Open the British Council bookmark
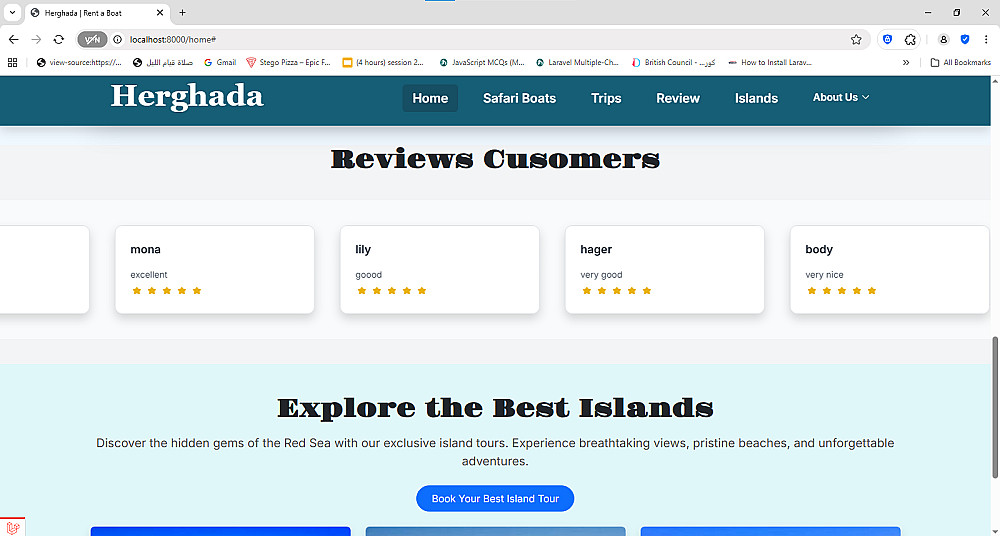 pos(673,63)
